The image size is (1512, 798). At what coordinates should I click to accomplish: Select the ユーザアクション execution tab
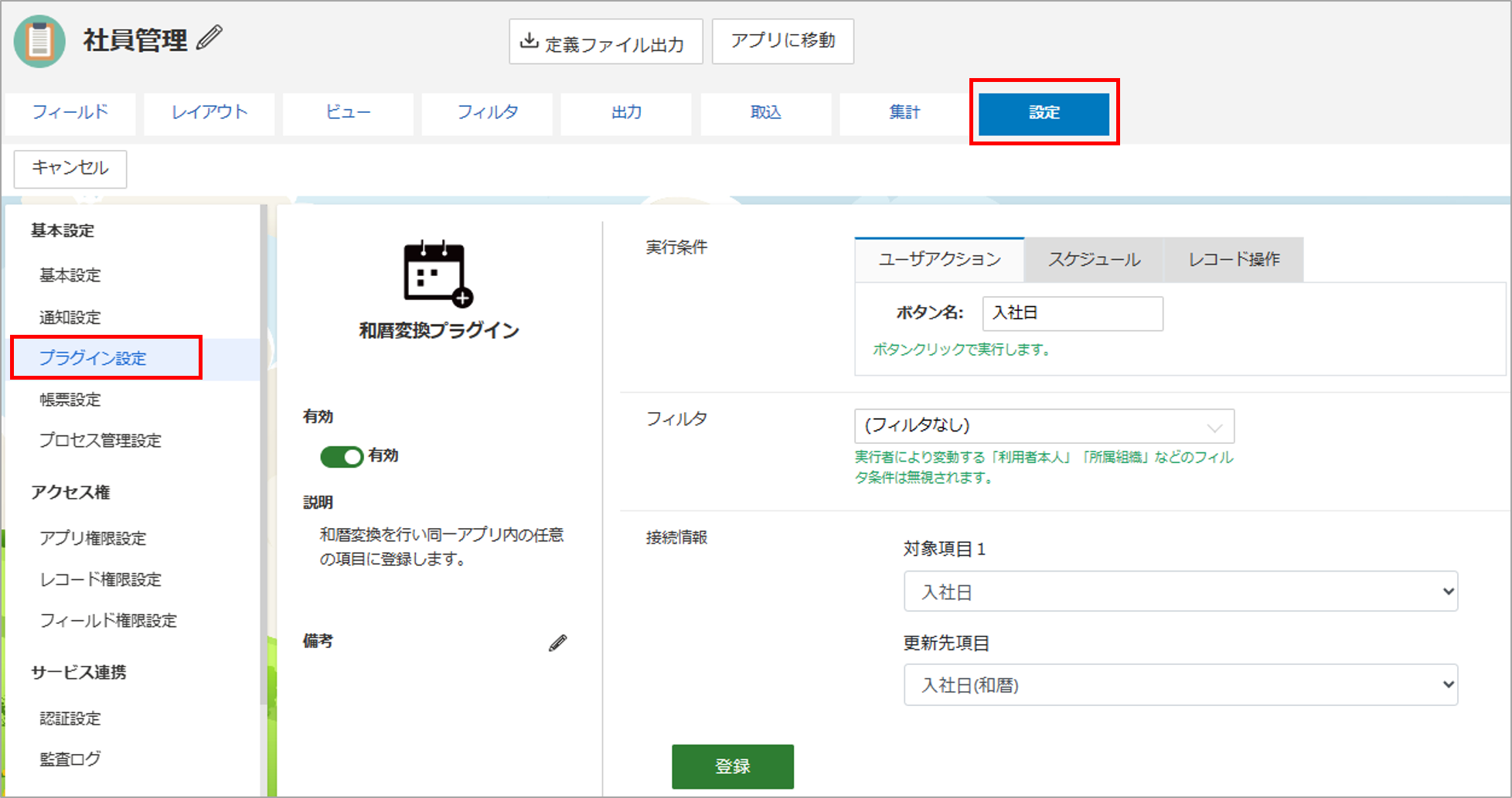tap(939, 260)
